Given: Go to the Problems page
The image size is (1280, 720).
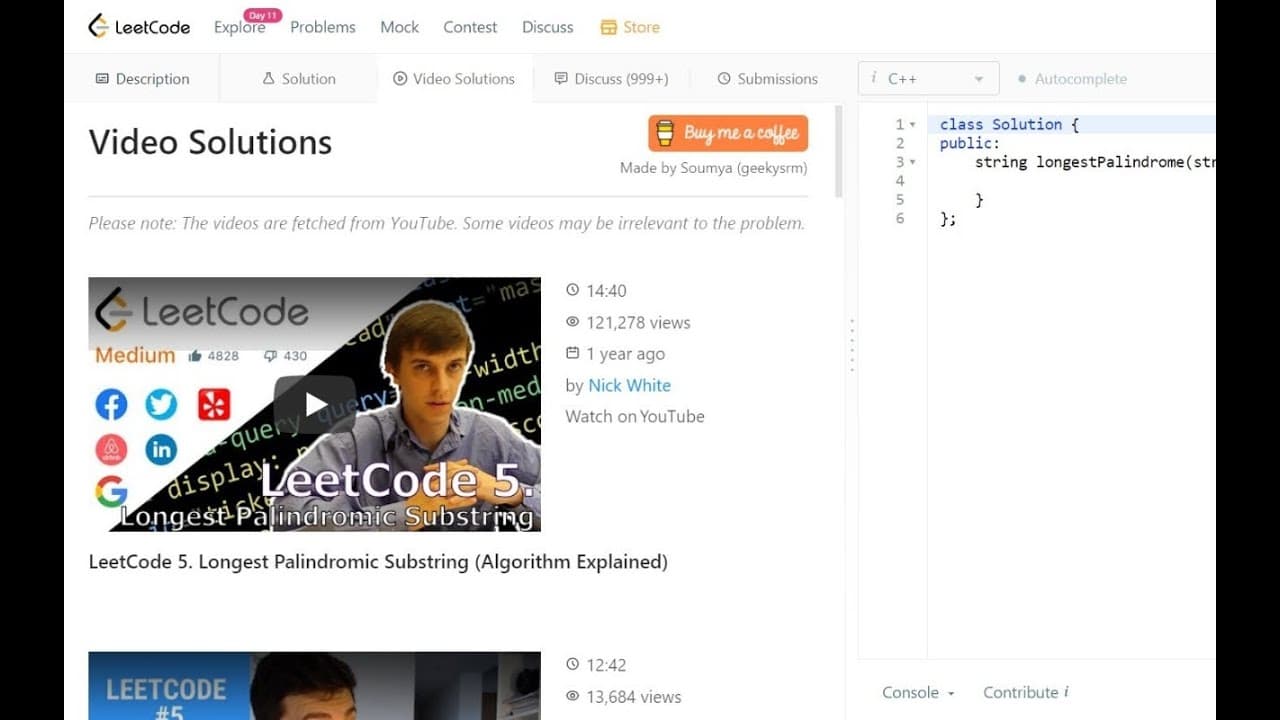Looking at the screenshot, I should coord(322,27).
